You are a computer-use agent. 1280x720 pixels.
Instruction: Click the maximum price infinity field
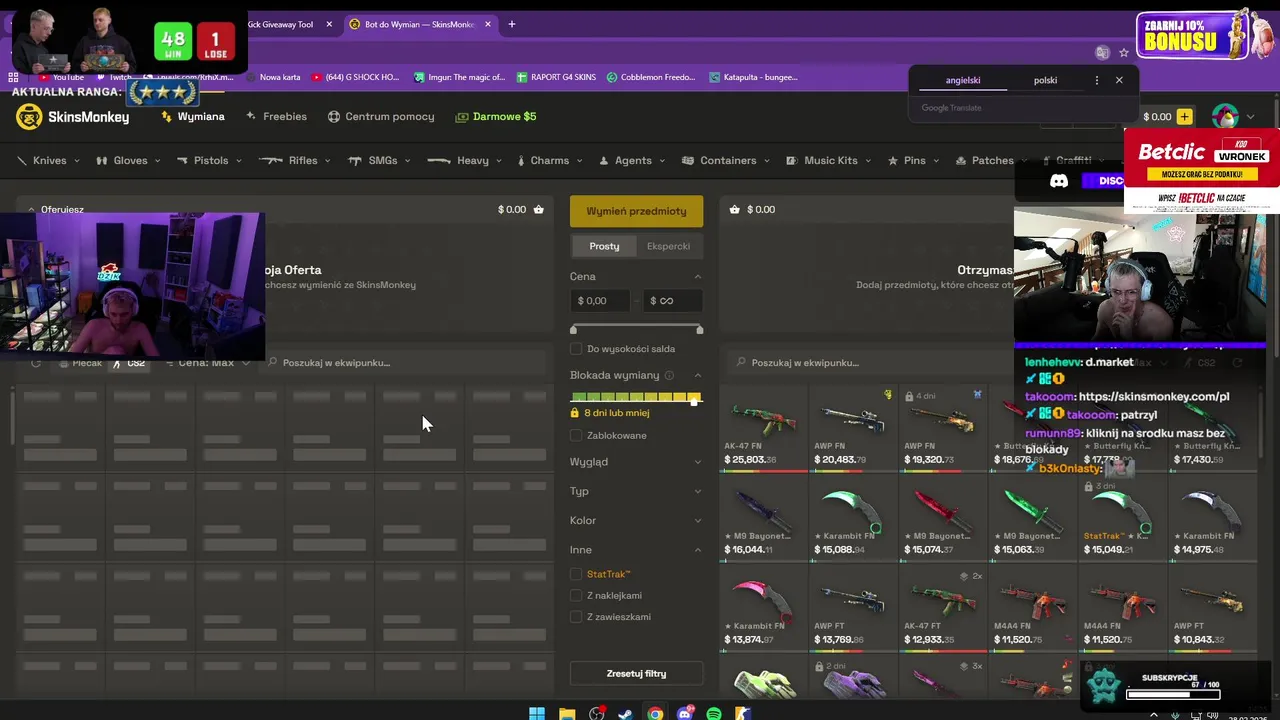click(672, 300)
